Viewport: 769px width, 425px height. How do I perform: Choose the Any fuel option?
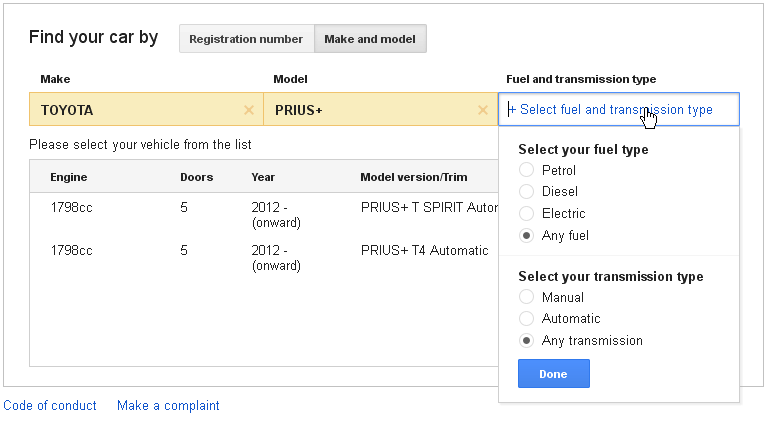tap(526, 235)
